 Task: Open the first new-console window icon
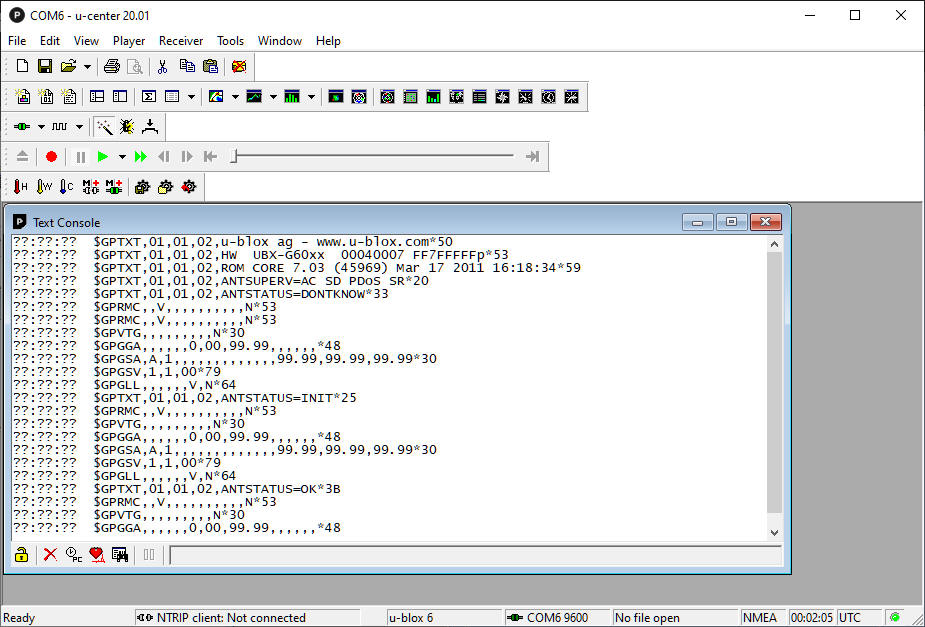tap(22, 97)
